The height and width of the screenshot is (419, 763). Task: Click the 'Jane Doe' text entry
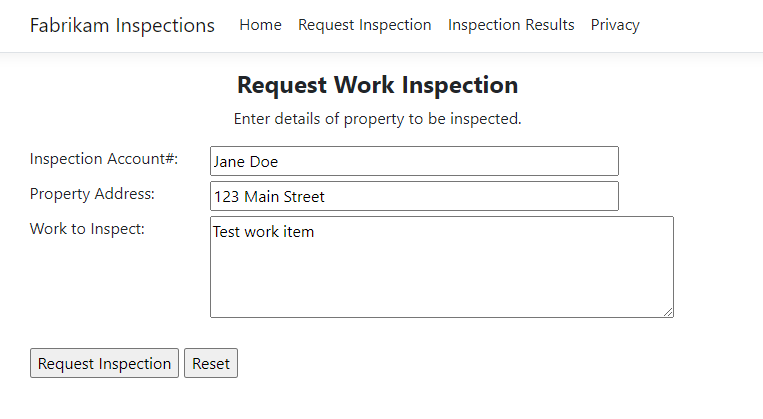[246, 162]
